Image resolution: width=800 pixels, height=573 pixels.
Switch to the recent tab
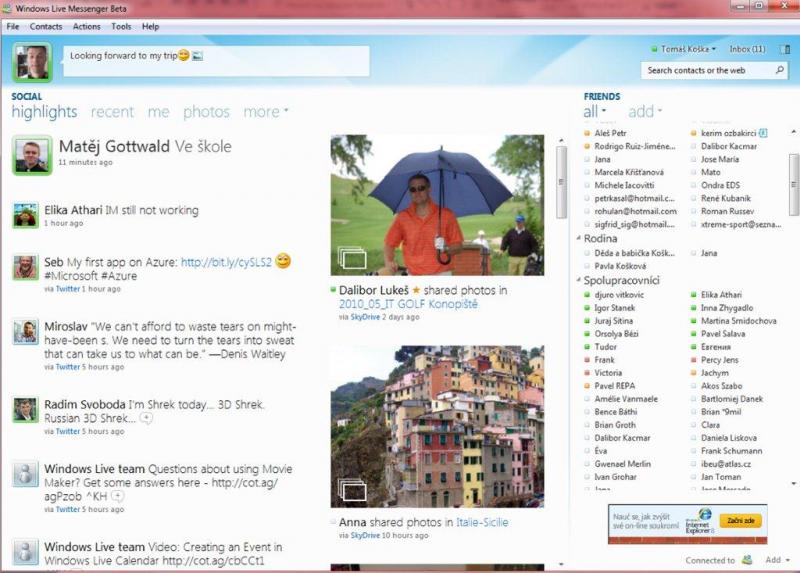click(x=112, y=112)
